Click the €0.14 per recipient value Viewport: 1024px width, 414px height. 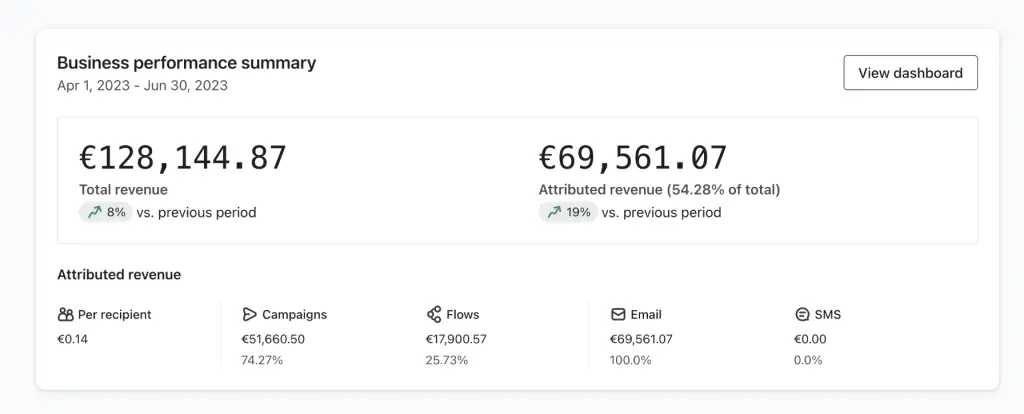72,340
